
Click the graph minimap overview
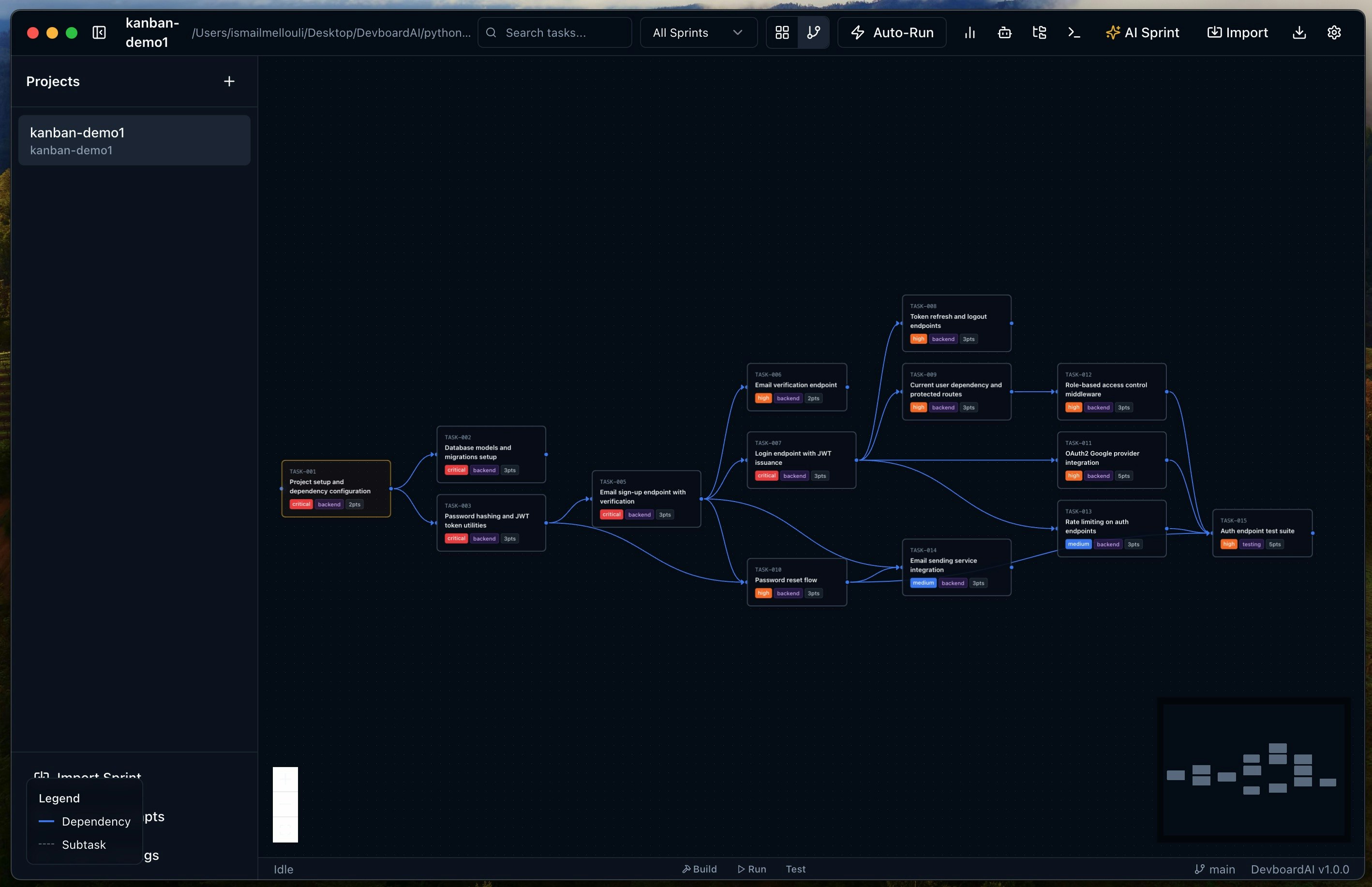[x=1253, y=769]
